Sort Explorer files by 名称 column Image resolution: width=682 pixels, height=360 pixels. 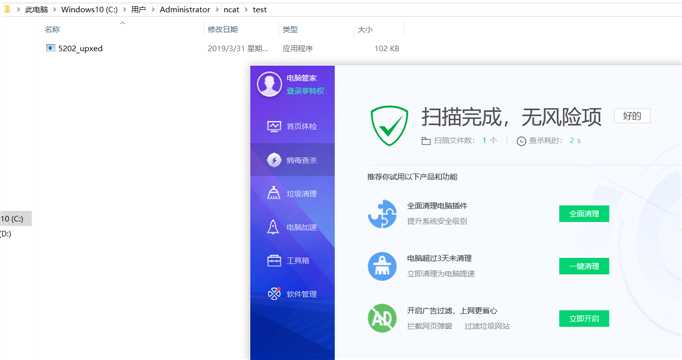(52, 29)
